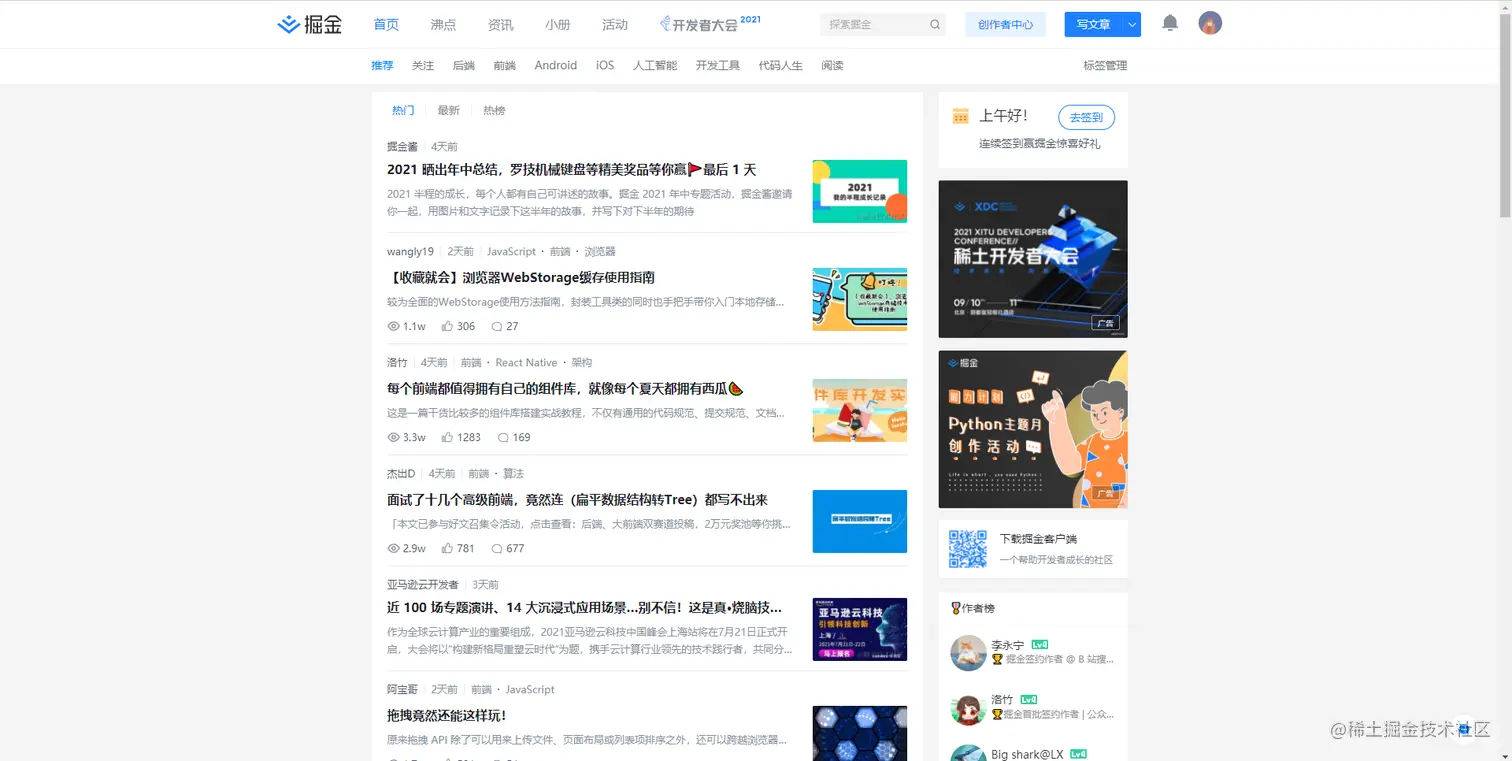Screen dimensions: 1512x761
Task: Click comments icon on 扁平数据结构转Tree article
Action: pyautogui.click(x=497, y=549)
